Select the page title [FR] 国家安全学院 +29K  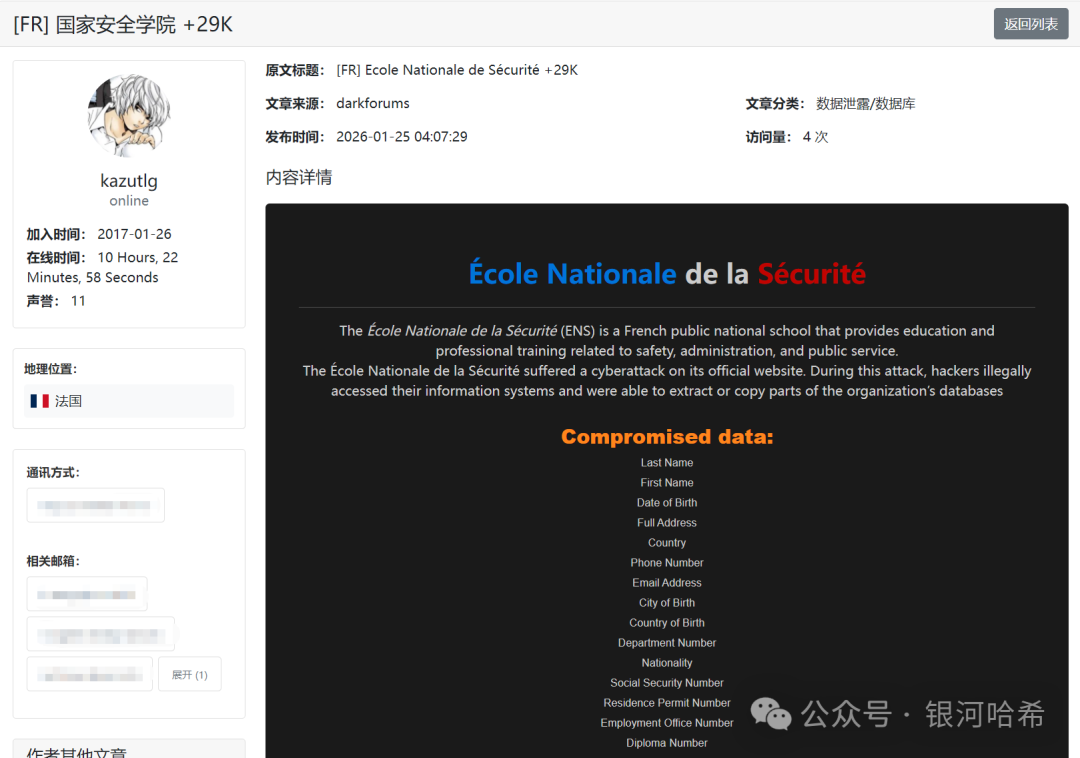coord(123,24)
